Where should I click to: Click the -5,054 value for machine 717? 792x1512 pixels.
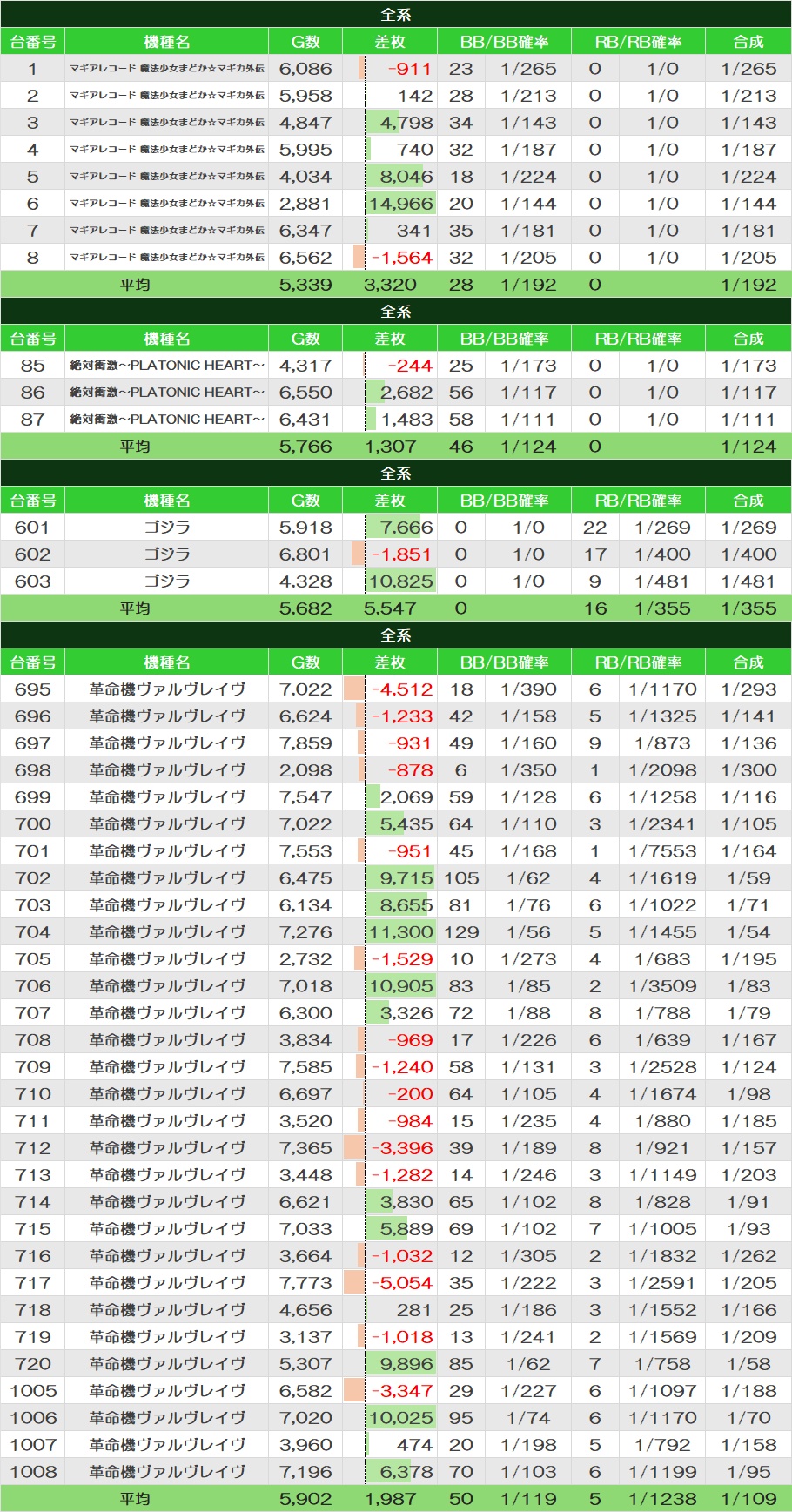[402, 1283]
